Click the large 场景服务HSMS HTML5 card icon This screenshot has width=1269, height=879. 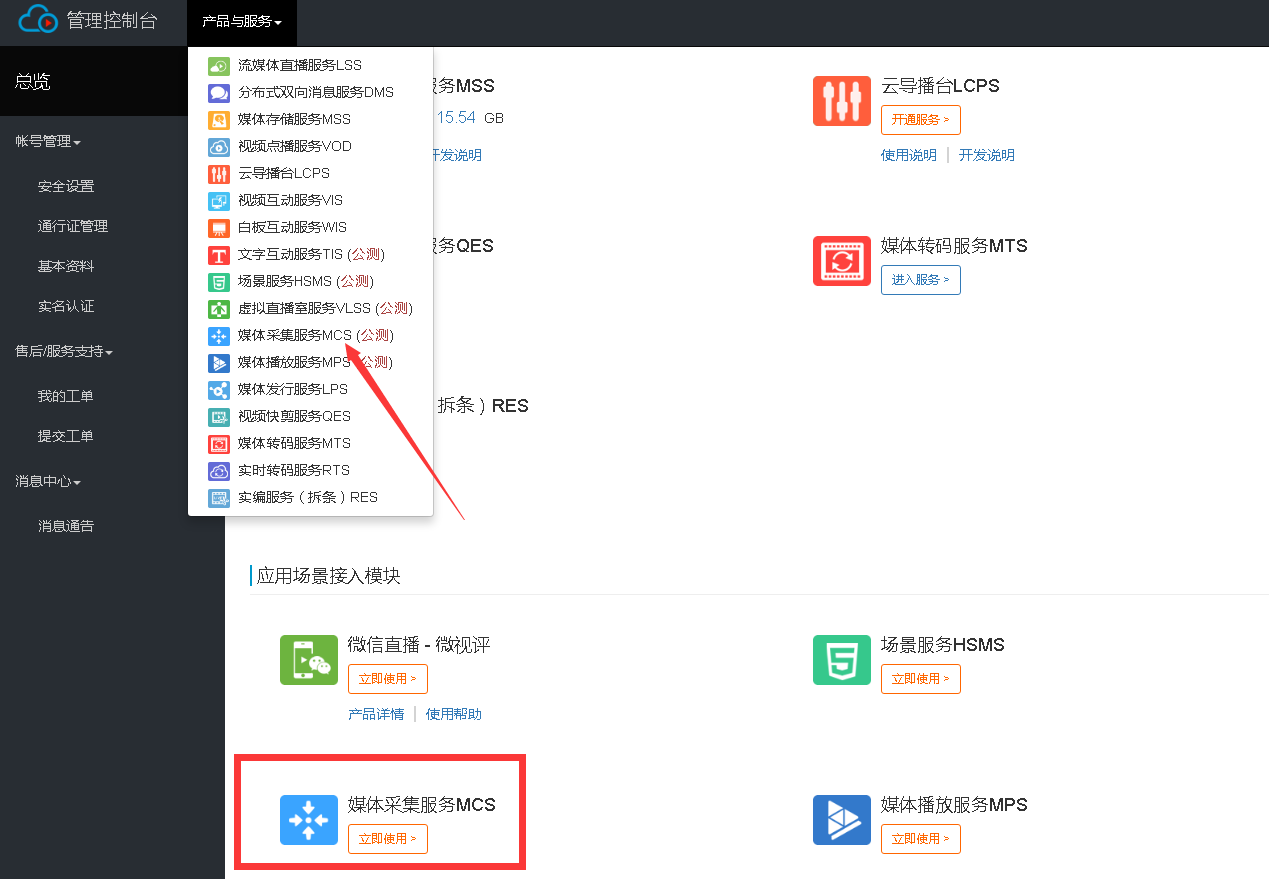(842, 660)
